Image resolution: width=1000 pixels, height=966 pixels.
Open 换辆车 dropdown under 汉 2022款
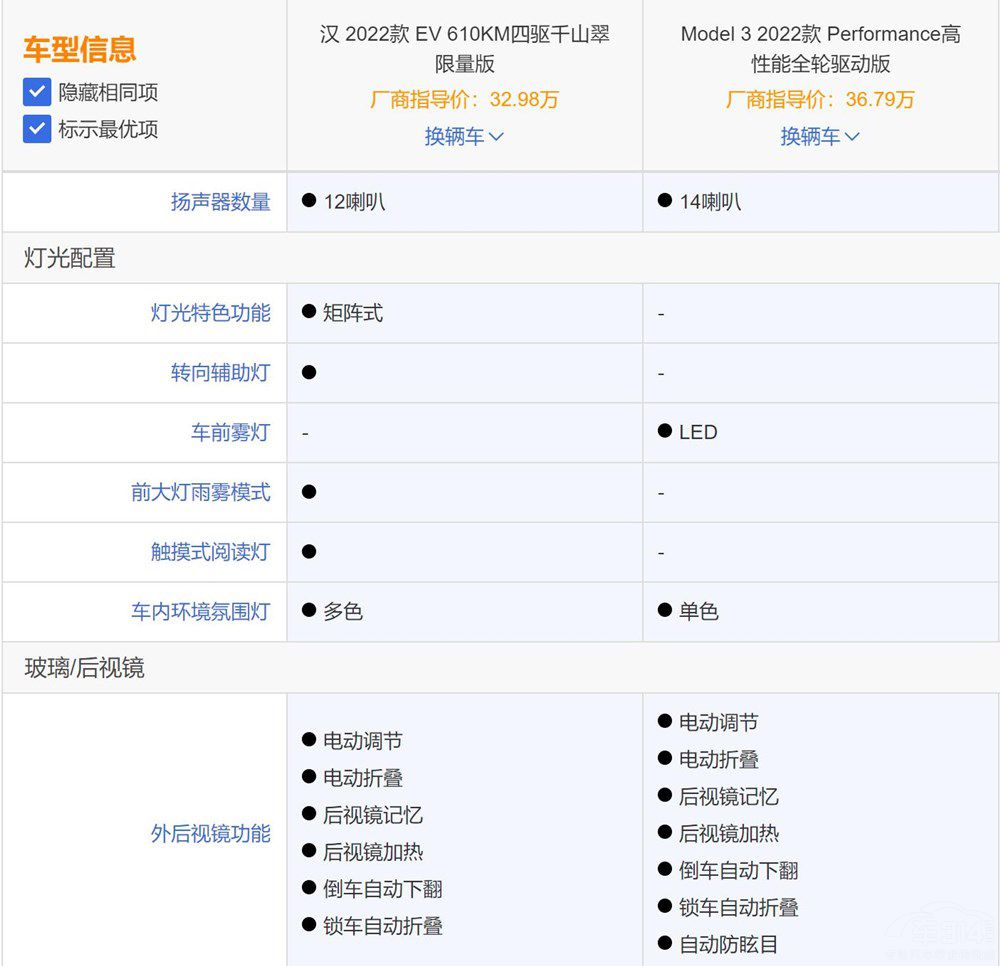(464, 137)
